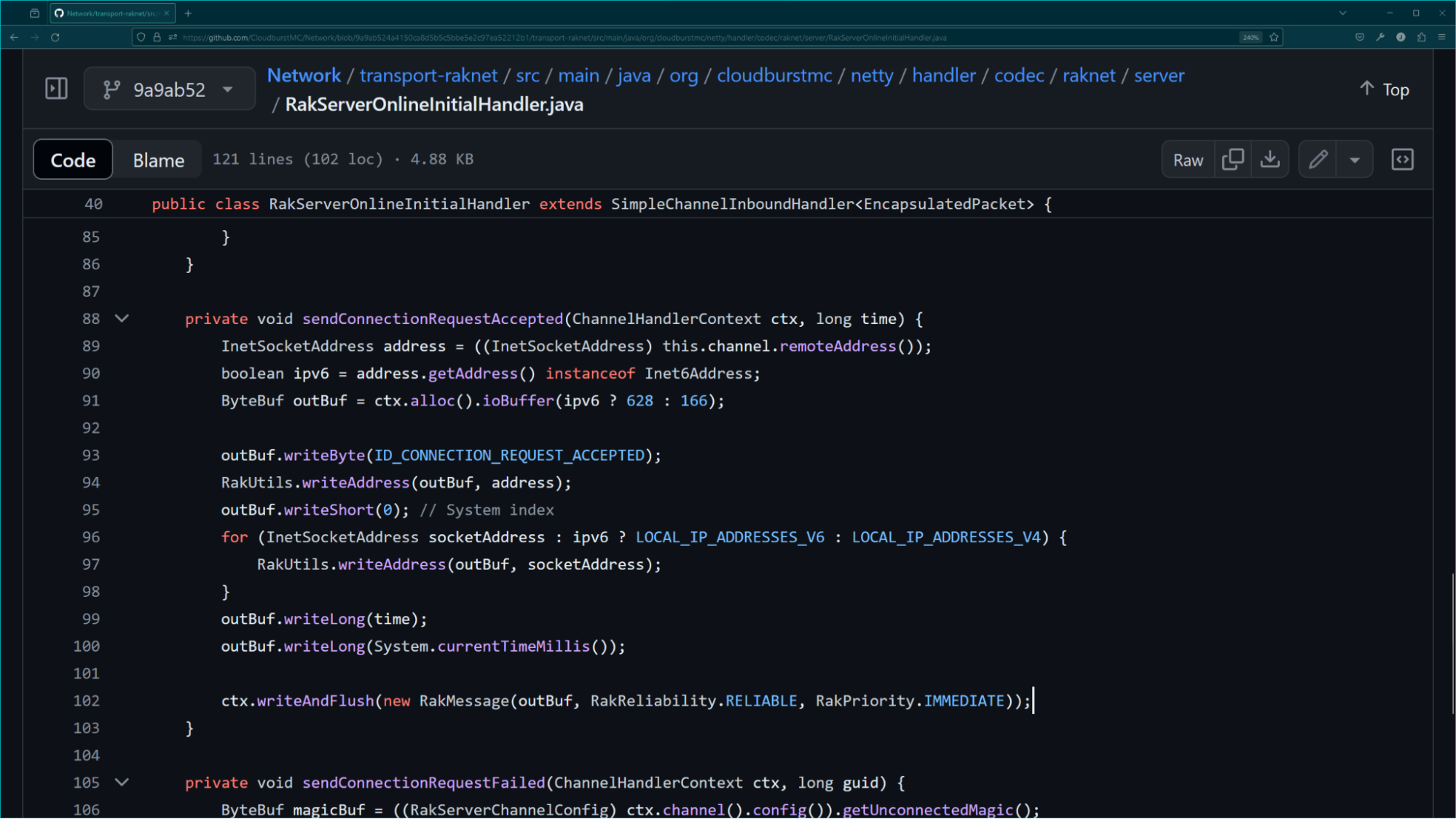Edit the file with the pencil icon
The height and width of the screenshot is (819, 1456).
1318,159
